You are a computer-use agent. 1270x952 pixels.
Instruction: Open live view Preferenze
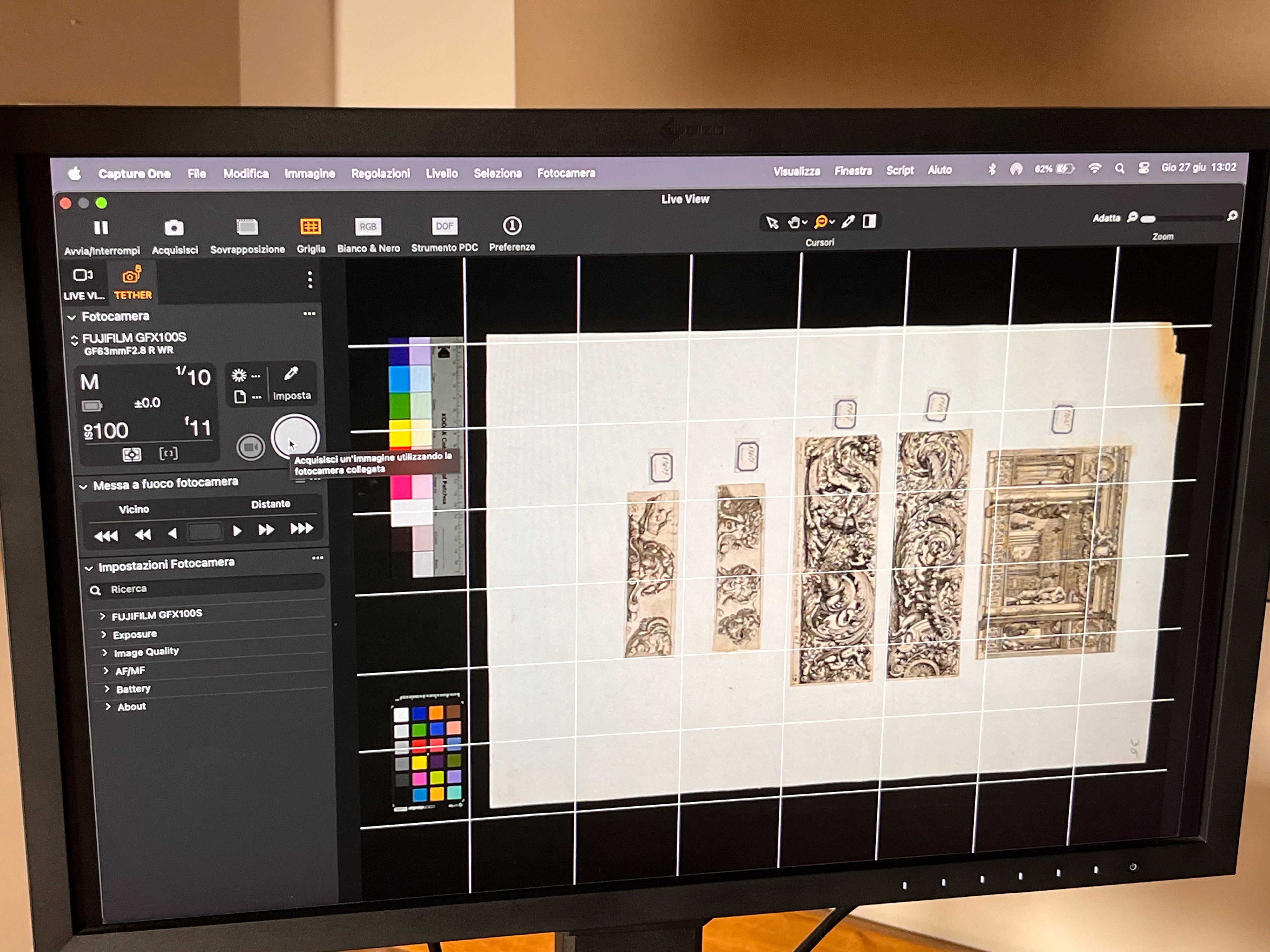coord(512,225)
